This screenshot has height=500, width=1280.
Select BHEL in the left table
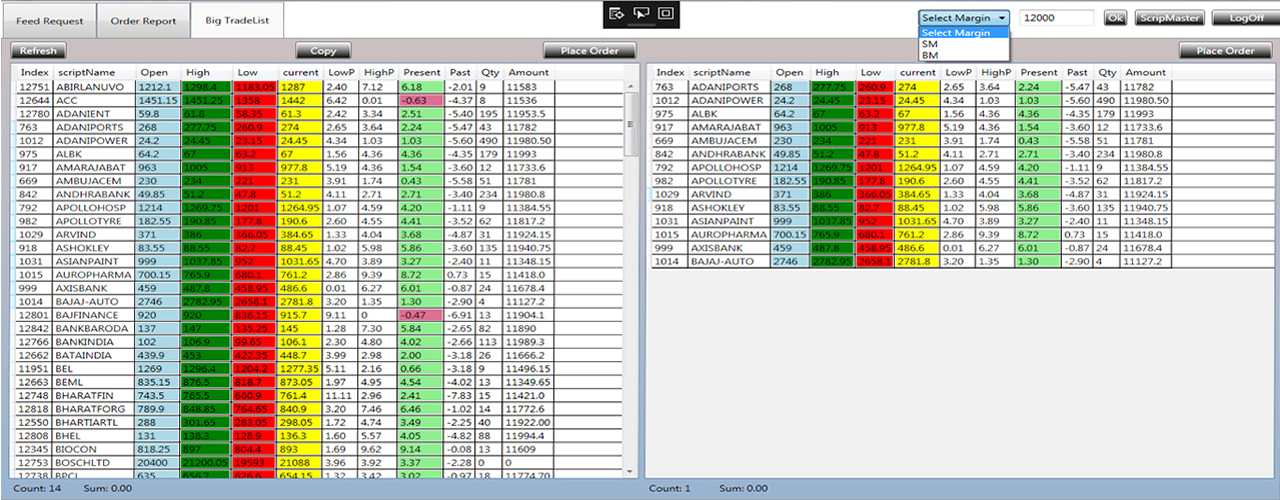[318, 435]
